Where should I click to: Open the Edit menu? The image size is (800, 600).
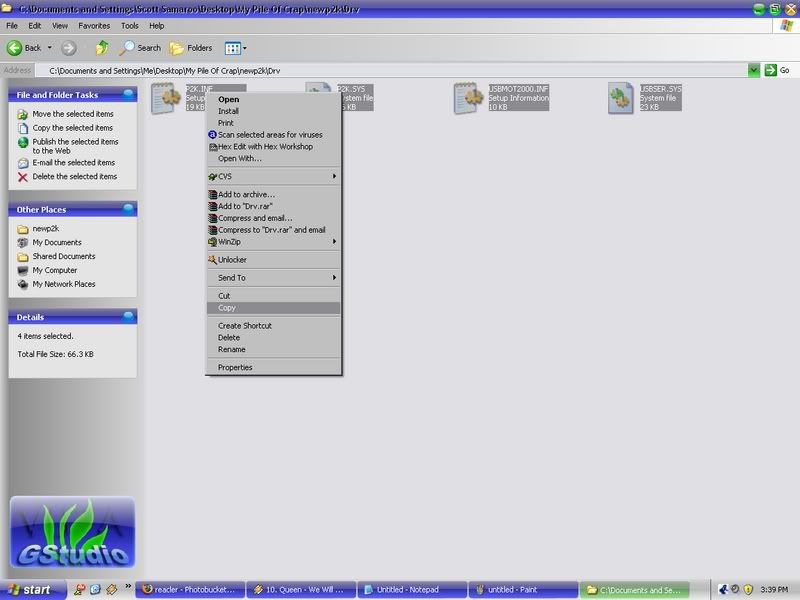35,26
